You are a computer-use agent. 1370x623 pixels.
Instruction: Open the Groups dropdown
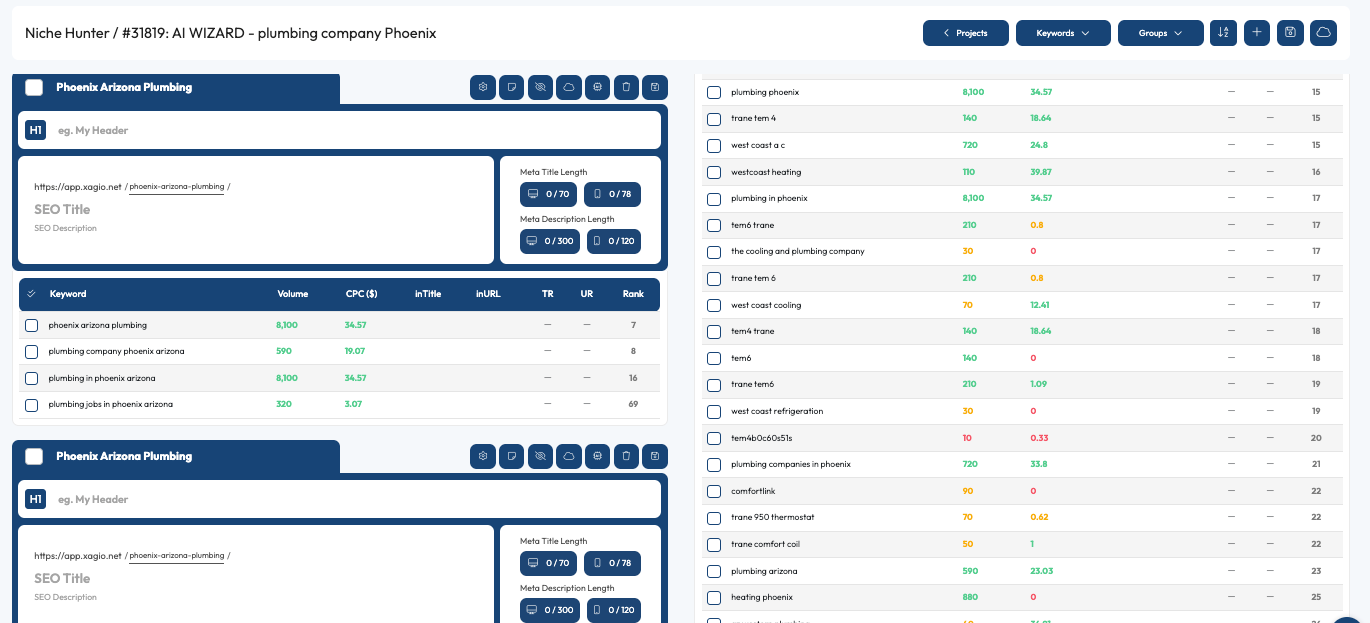click(x=1160, y=33)
